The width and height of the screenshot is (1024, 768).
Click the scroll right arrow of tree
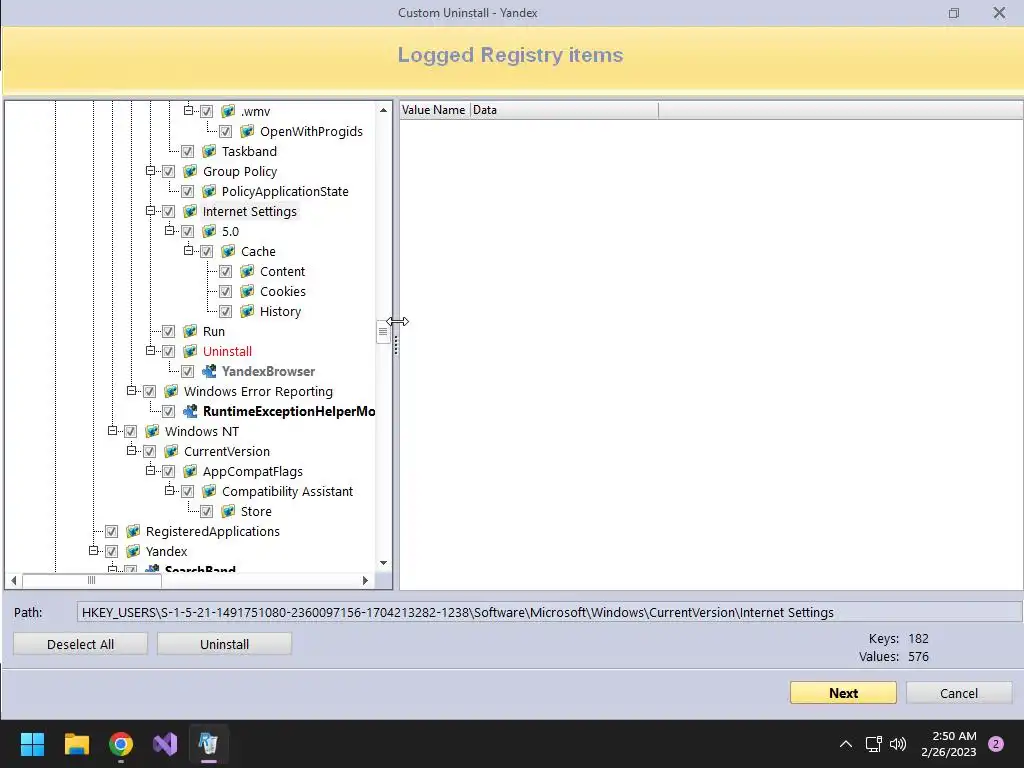click(x=365, y=580)
